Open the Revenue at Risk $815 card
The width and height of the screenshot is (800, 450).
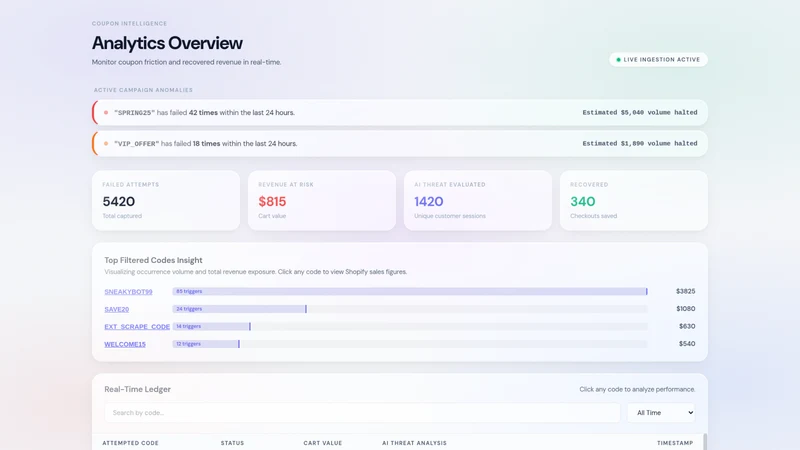click(x=322, y=201)
